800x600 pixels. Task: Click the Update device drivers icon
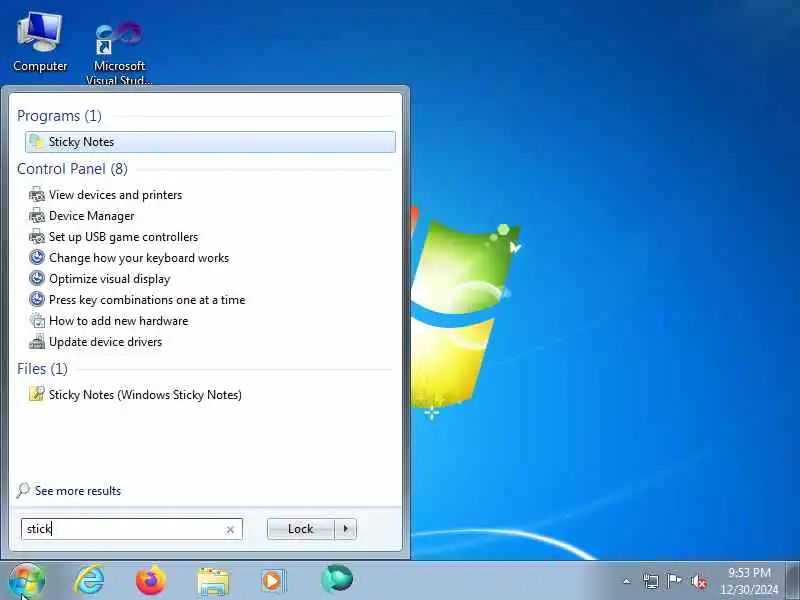tap(37, 341)
